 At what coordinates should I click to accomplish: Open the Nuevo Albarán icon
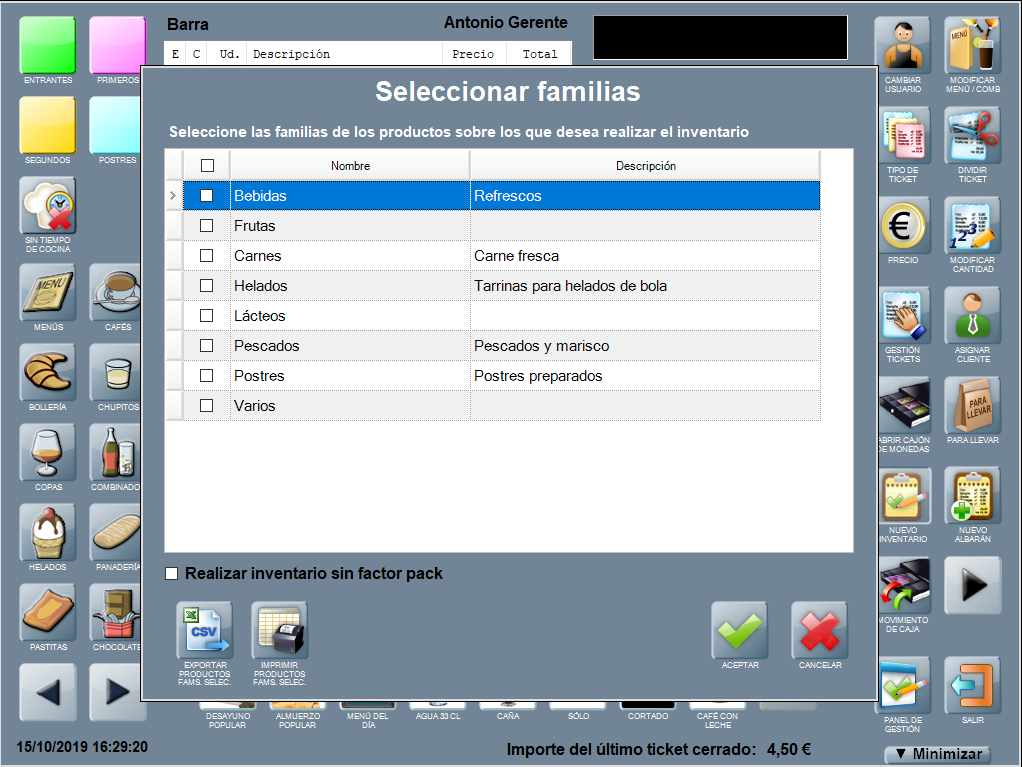click(x=972, y=497)
